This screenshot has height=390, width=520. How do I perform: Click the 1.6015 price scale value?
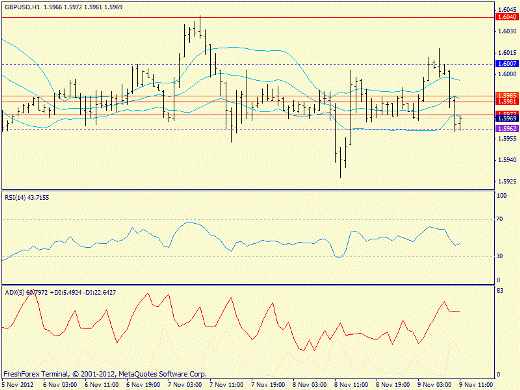point(507,53)
